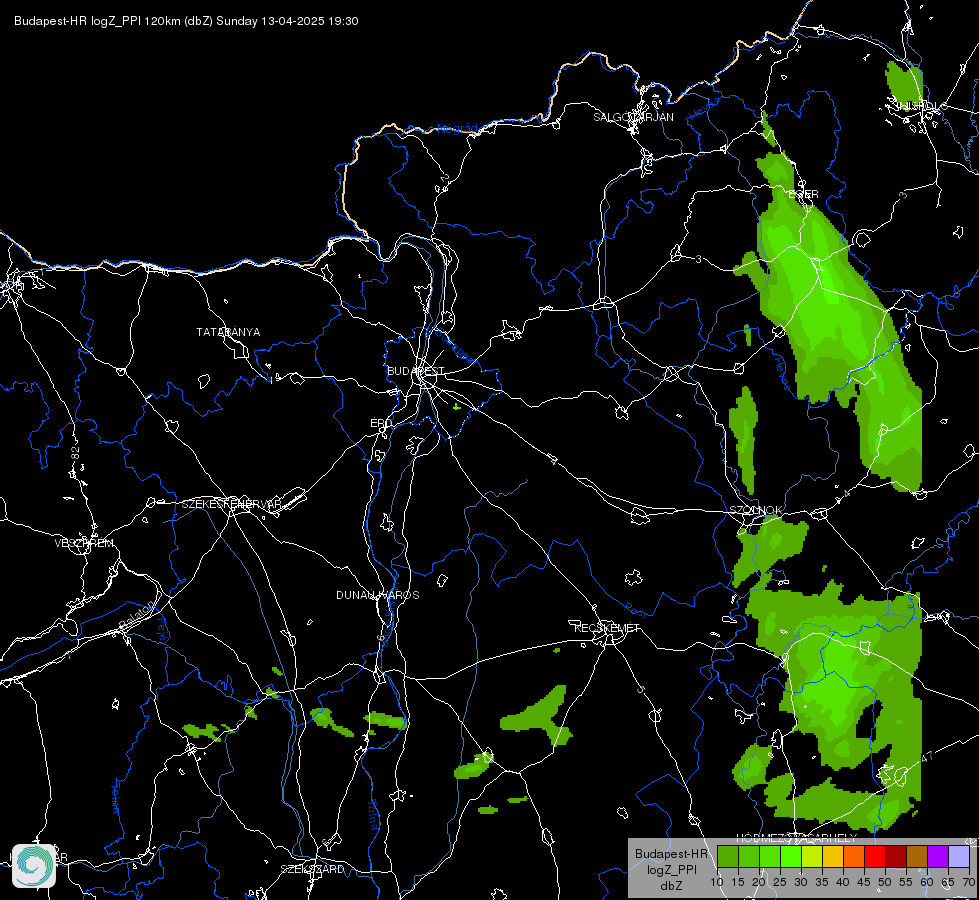Image resolution: width=979 pixels, height=900 pixels.
Task: Click the green cross radar site marker
Action: click(x=457, y=407)
